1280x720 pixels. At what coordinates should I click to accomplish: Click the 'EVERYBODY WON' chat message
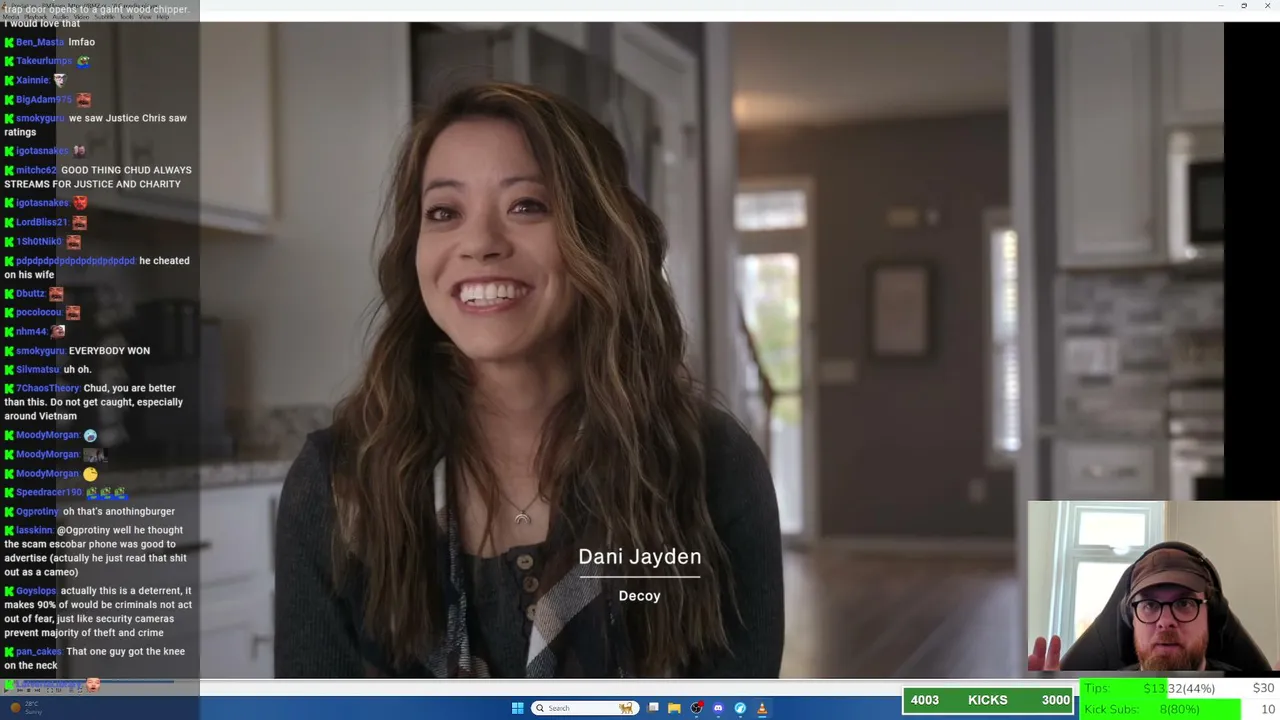coord(109,351)
